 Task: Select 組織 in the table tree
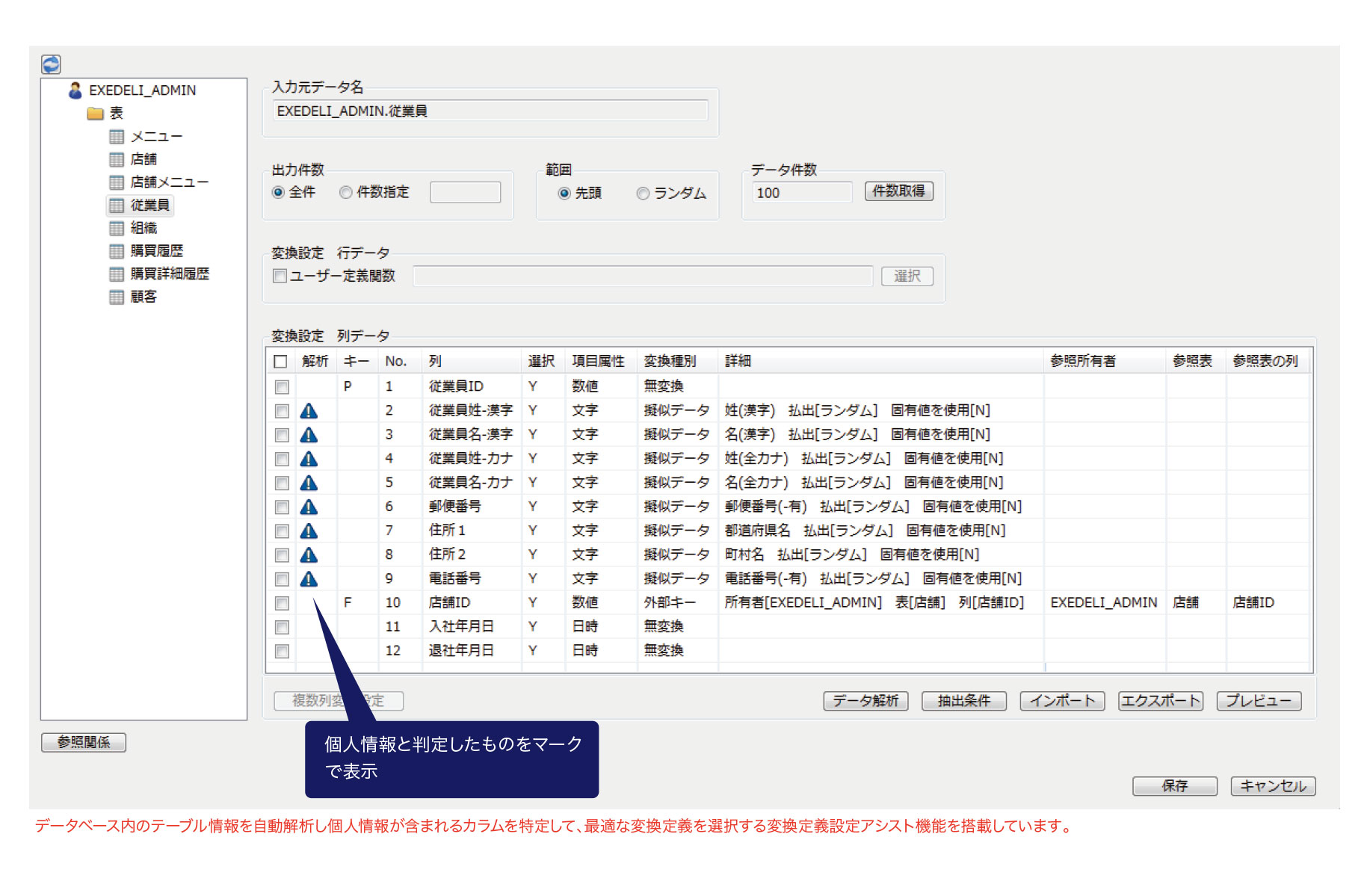pyautogui.click(x=144, y=228)
